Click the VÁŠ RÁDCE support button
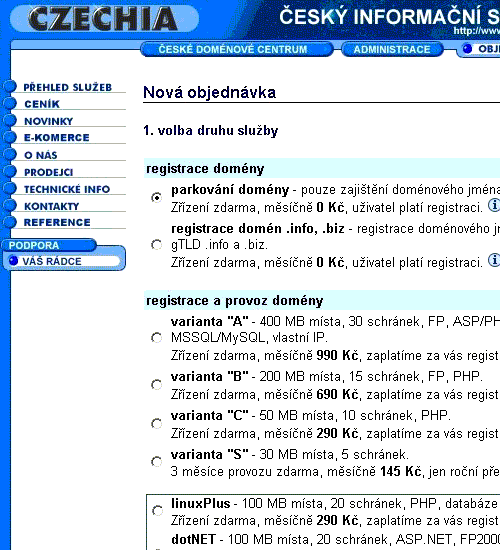 [x=64, y=261]
